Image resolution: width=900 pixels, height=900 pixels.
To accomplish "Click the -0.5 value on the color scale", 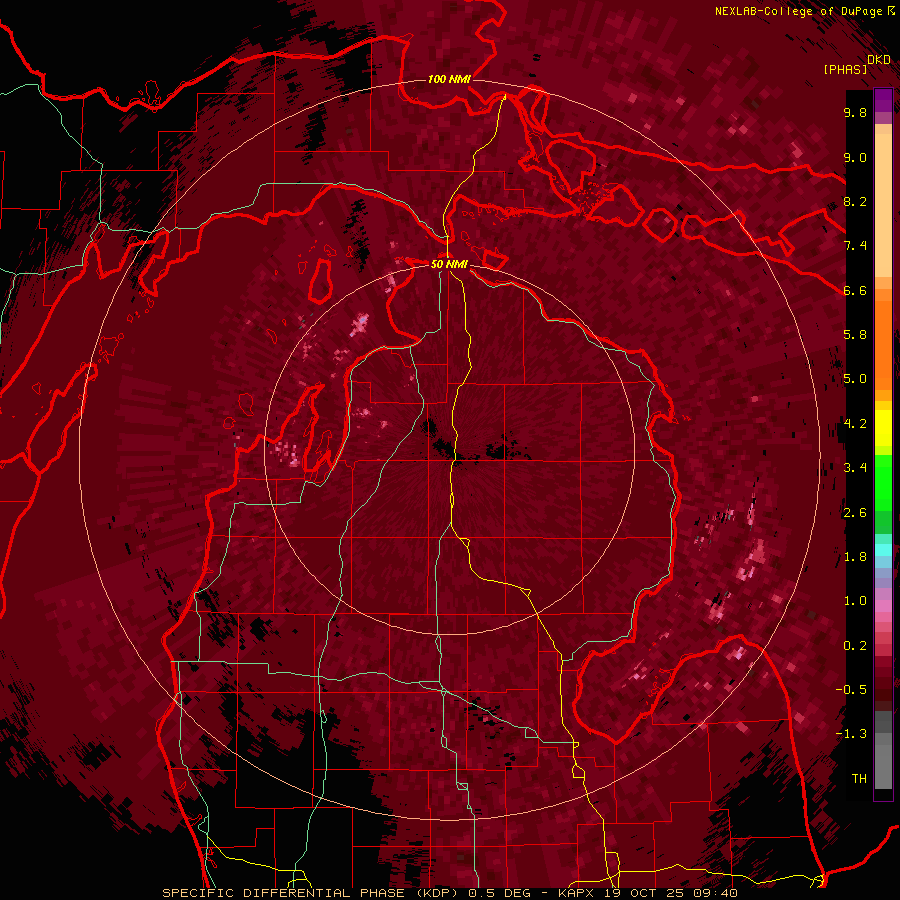I will pyautogui.click(x=851, y=690).
